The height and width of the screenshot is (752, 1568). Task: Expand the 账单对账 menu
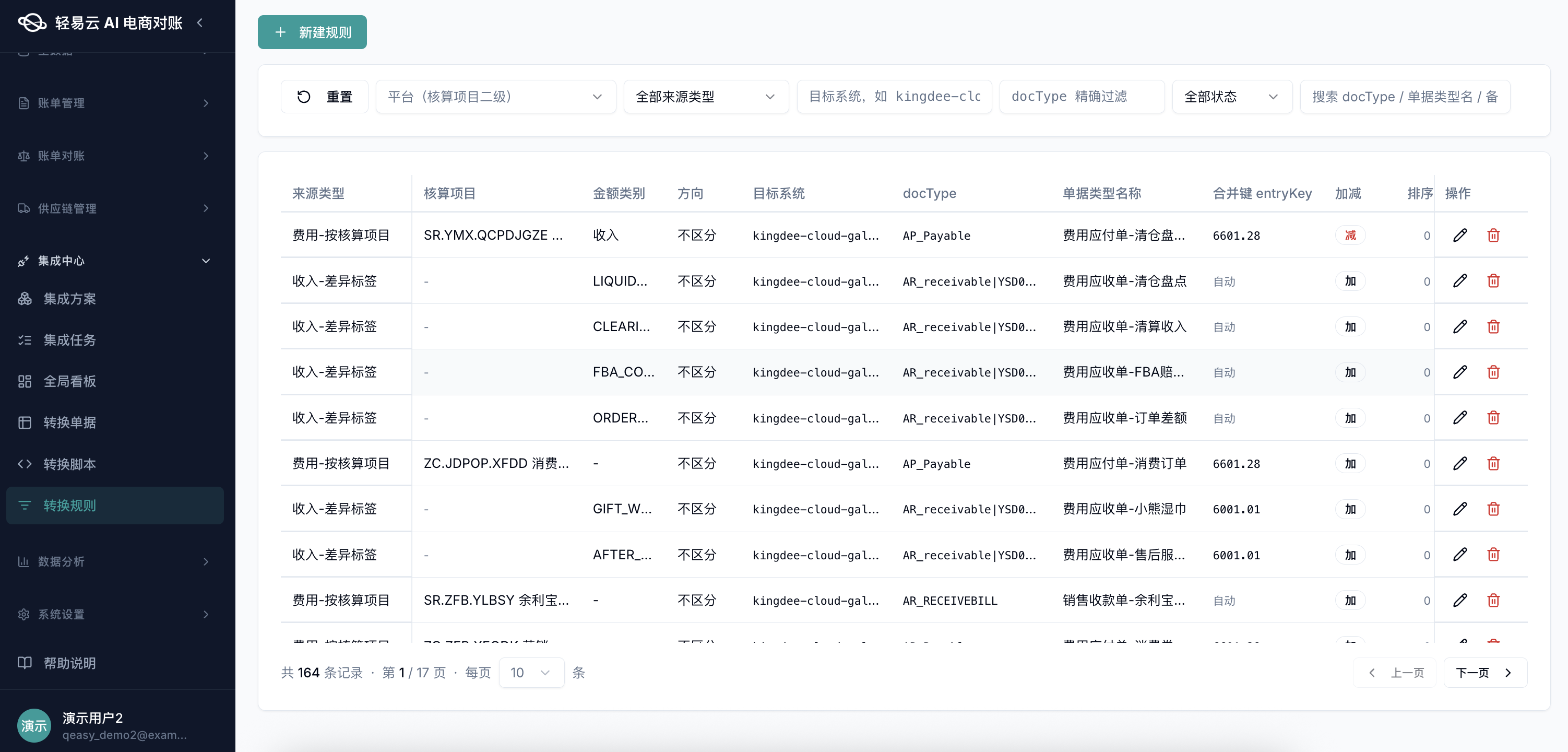tap(114, 156)
